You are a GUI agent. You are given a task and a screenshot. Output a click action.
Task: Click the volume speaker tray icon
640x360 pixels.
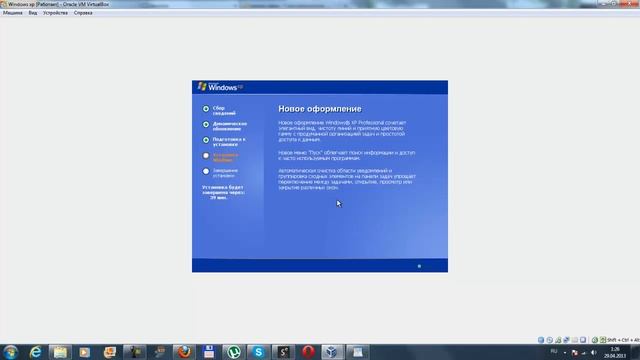594,353
